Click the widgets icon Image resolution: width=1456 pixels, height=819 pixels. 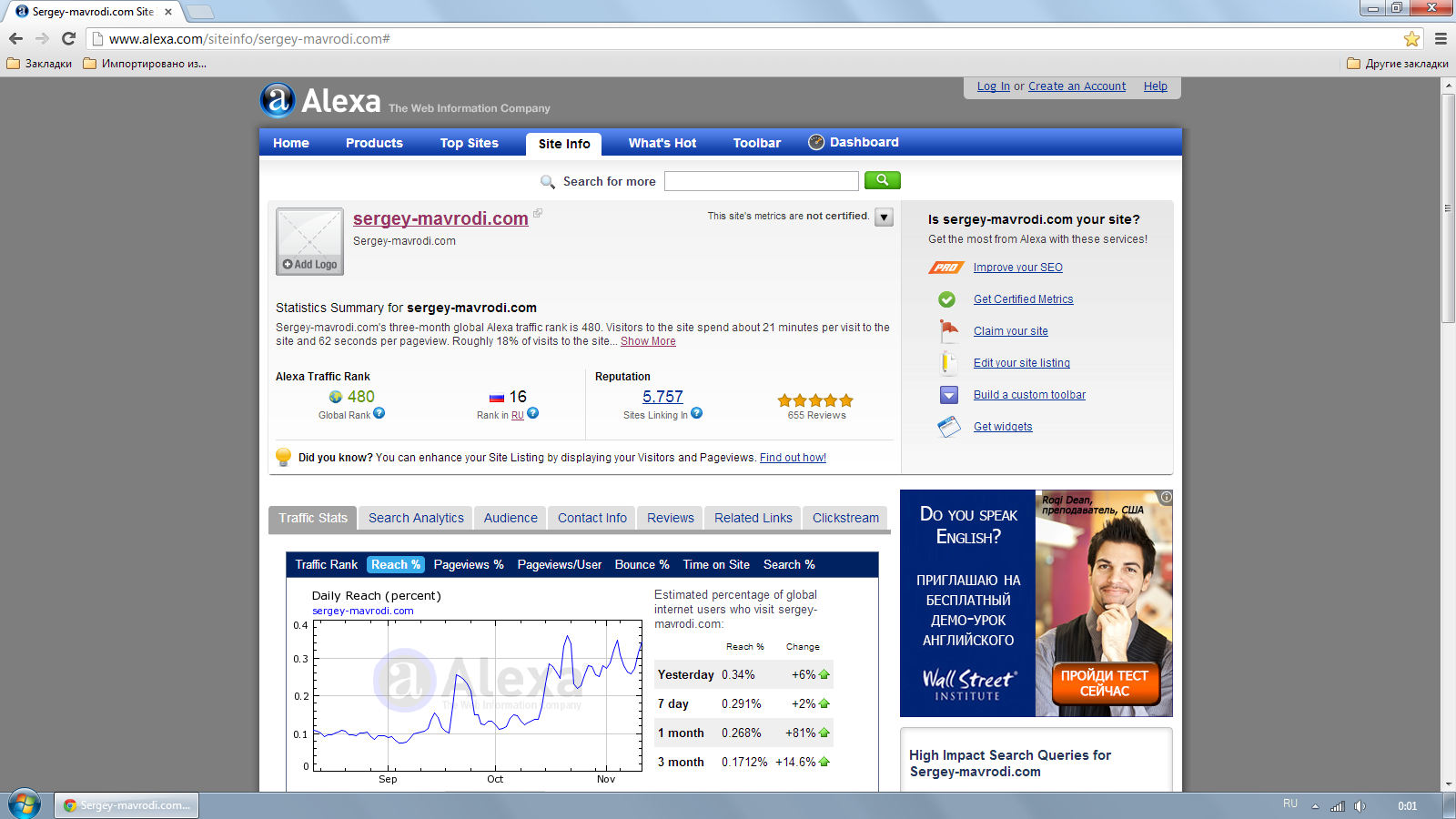click(x=949, y=427)
